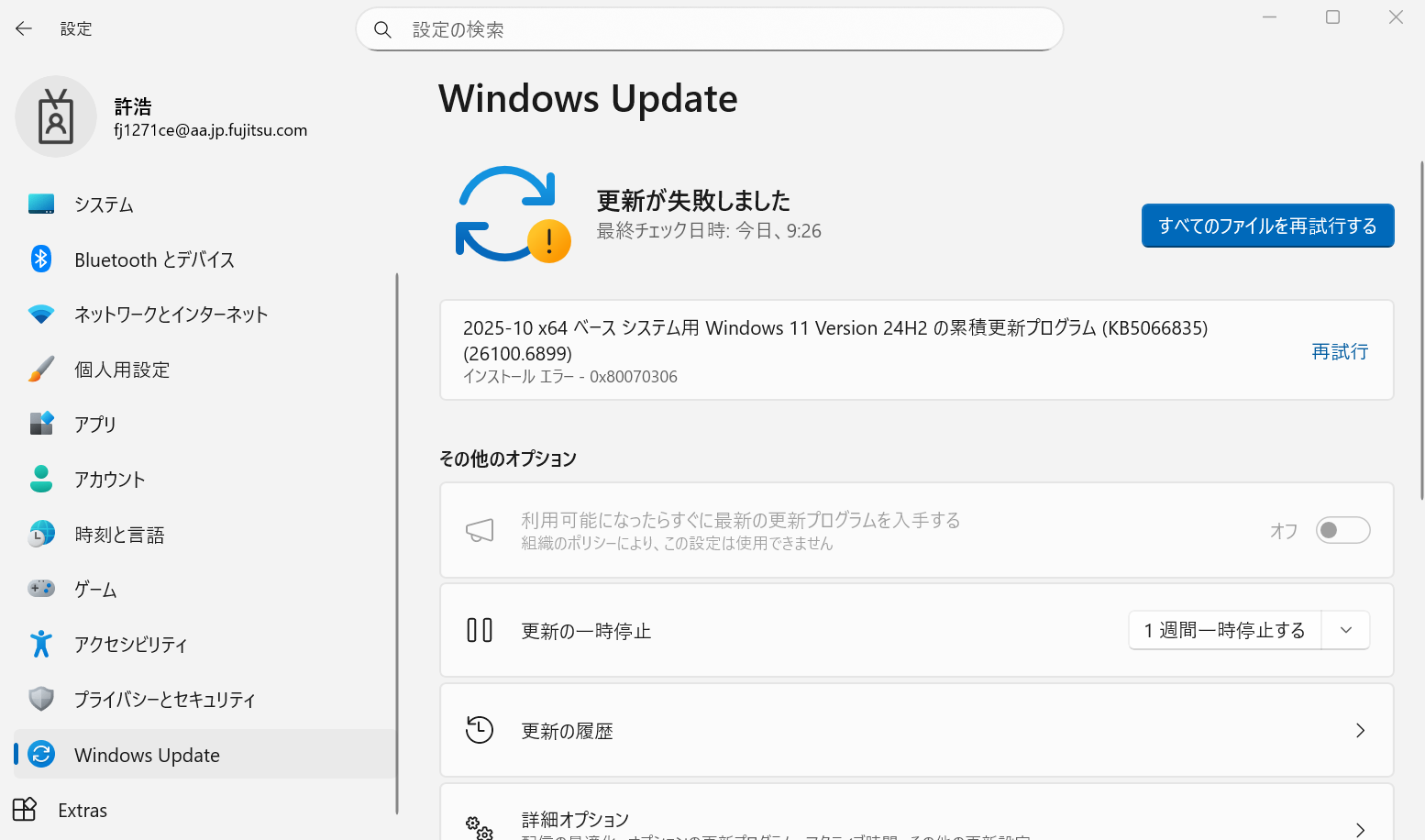Open アクセシビリティ settings
This screenshot has width=1425, height=840.
pos(205,644)
